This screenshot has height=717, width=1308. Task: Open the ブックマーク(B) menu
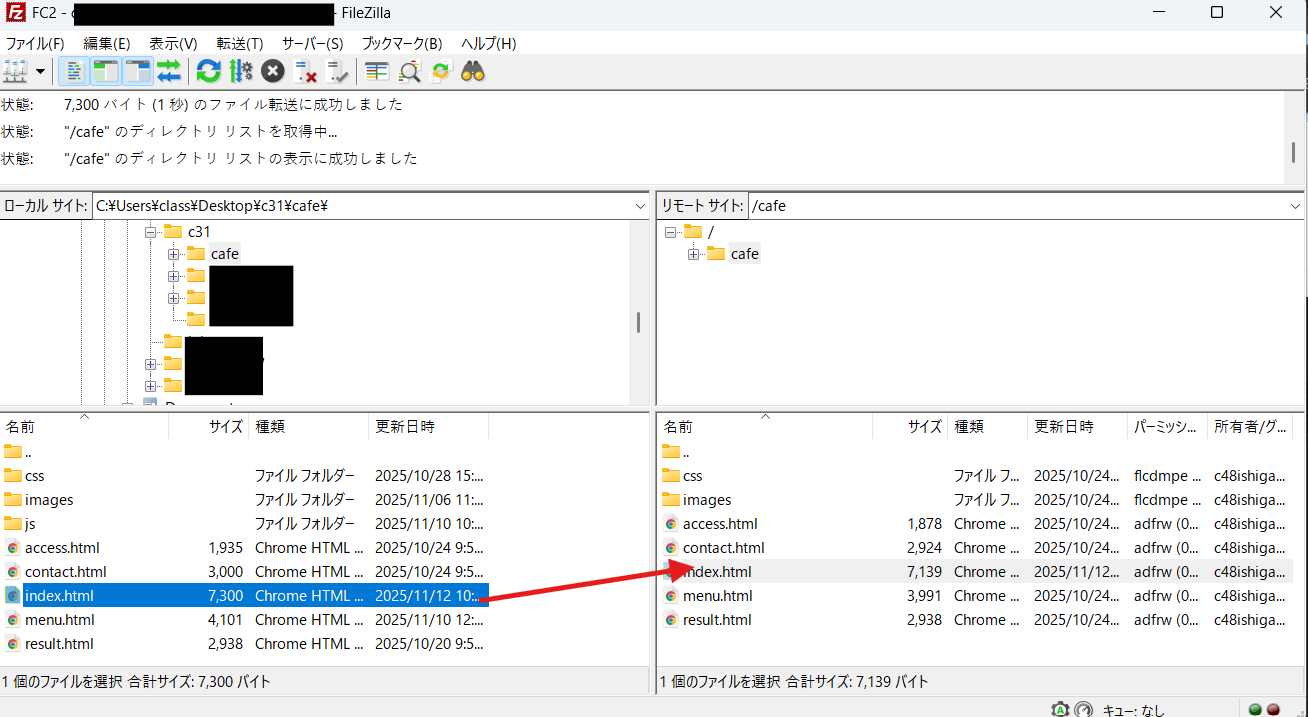coord(401,44)
